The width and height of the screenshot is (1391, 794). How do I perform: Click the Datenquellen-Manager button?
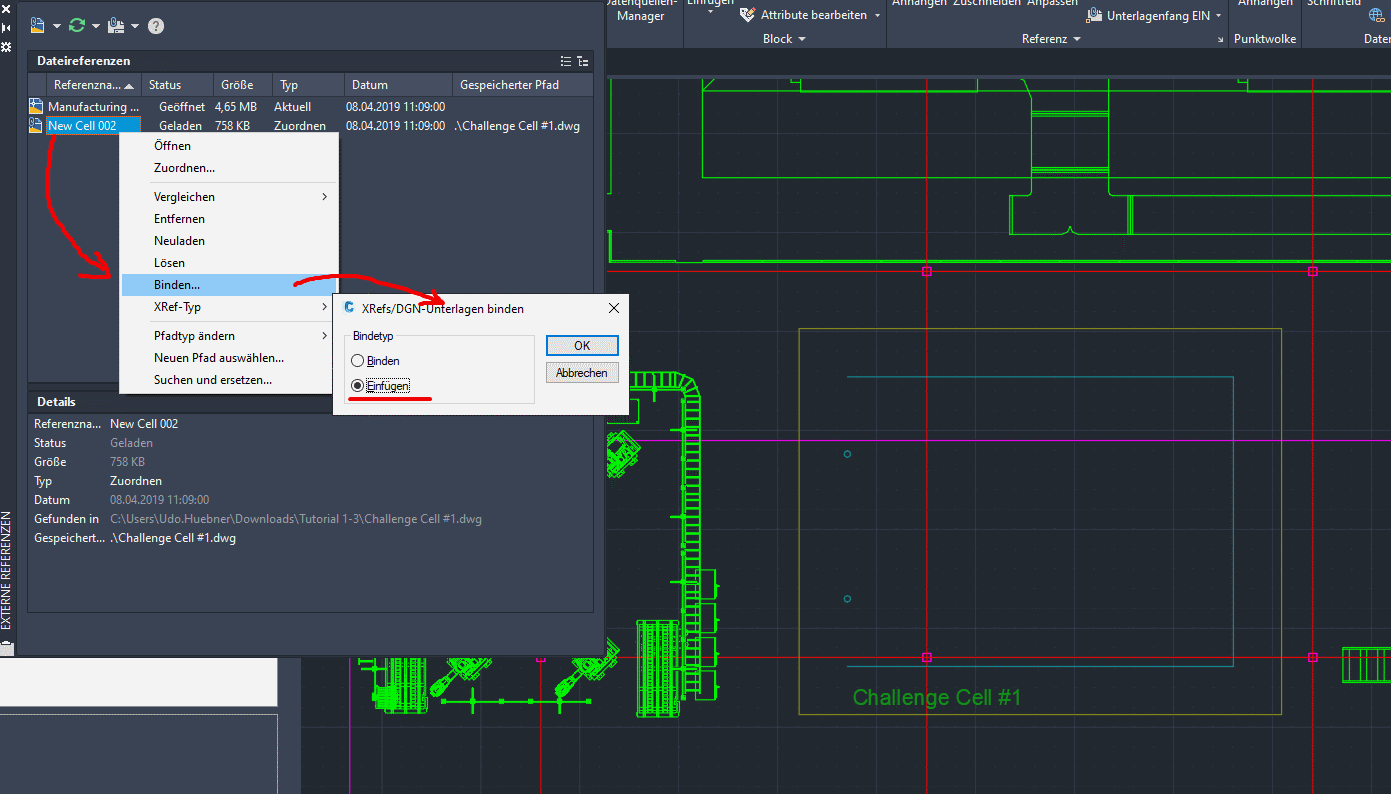click(x=641, y=10)
